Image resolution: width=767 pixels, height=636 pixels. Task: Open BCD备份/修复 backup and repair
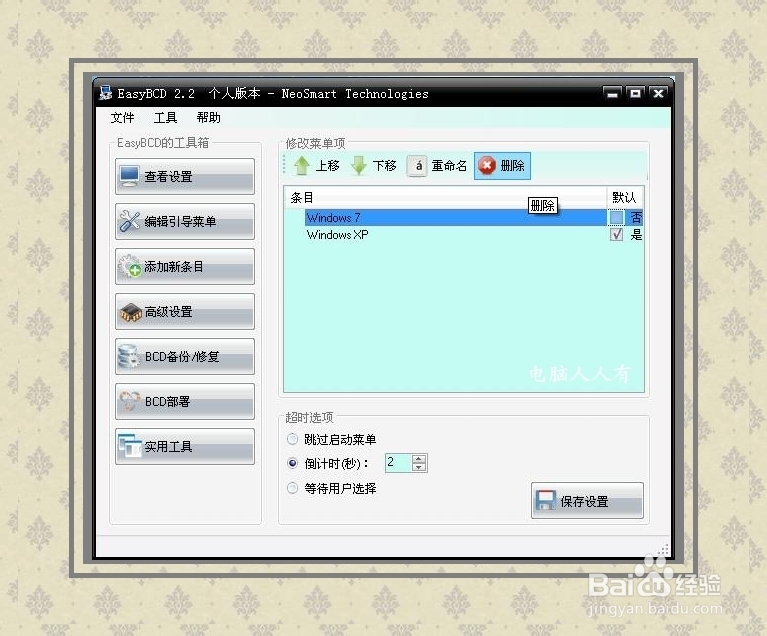[185, 356]
